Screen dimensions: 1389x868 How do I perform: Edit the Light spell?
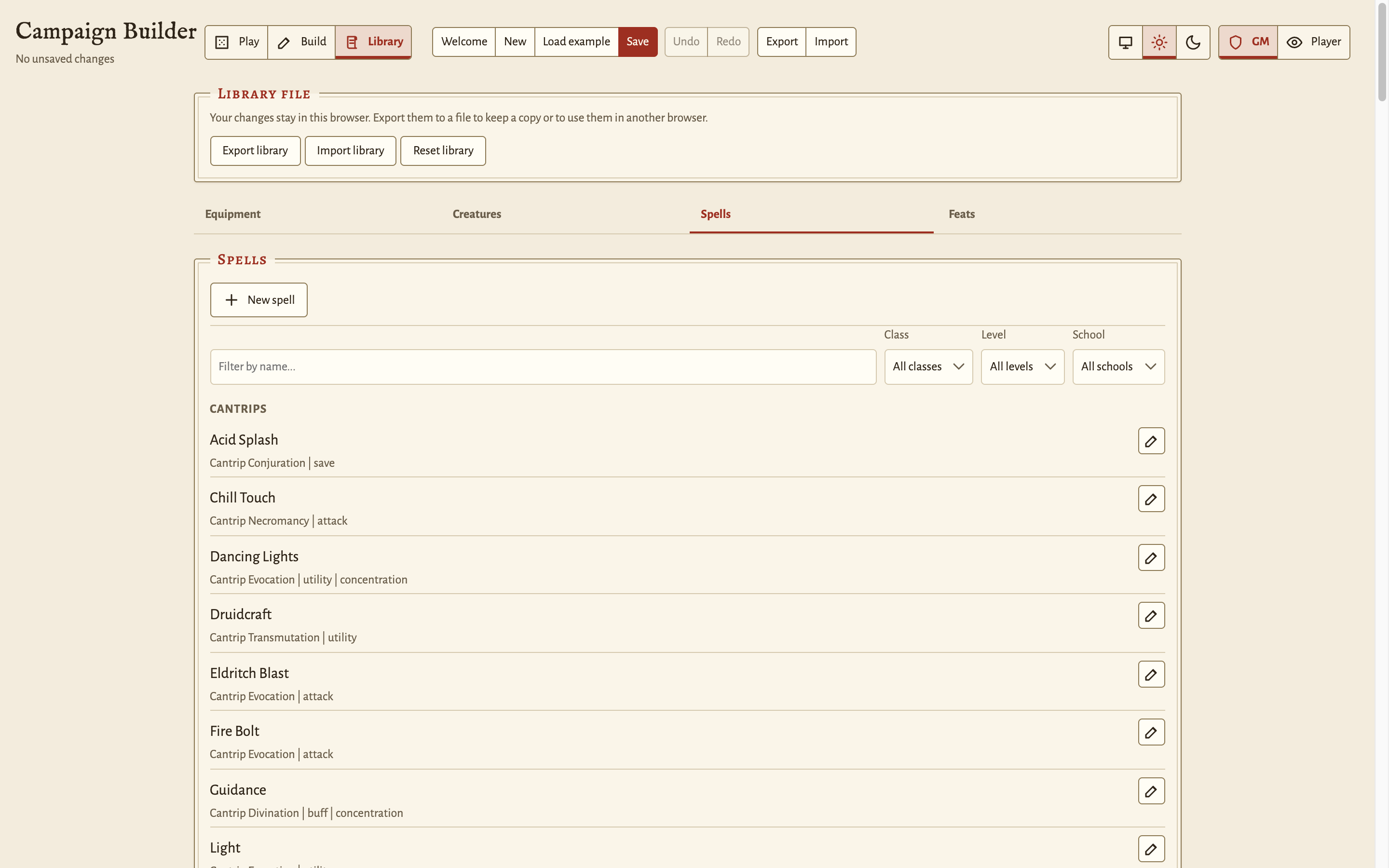point(1151,849)
